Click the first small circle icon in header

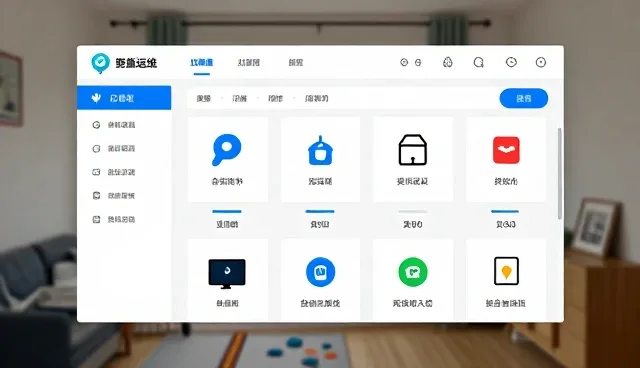pyautogui.click(x=404, y=62)
